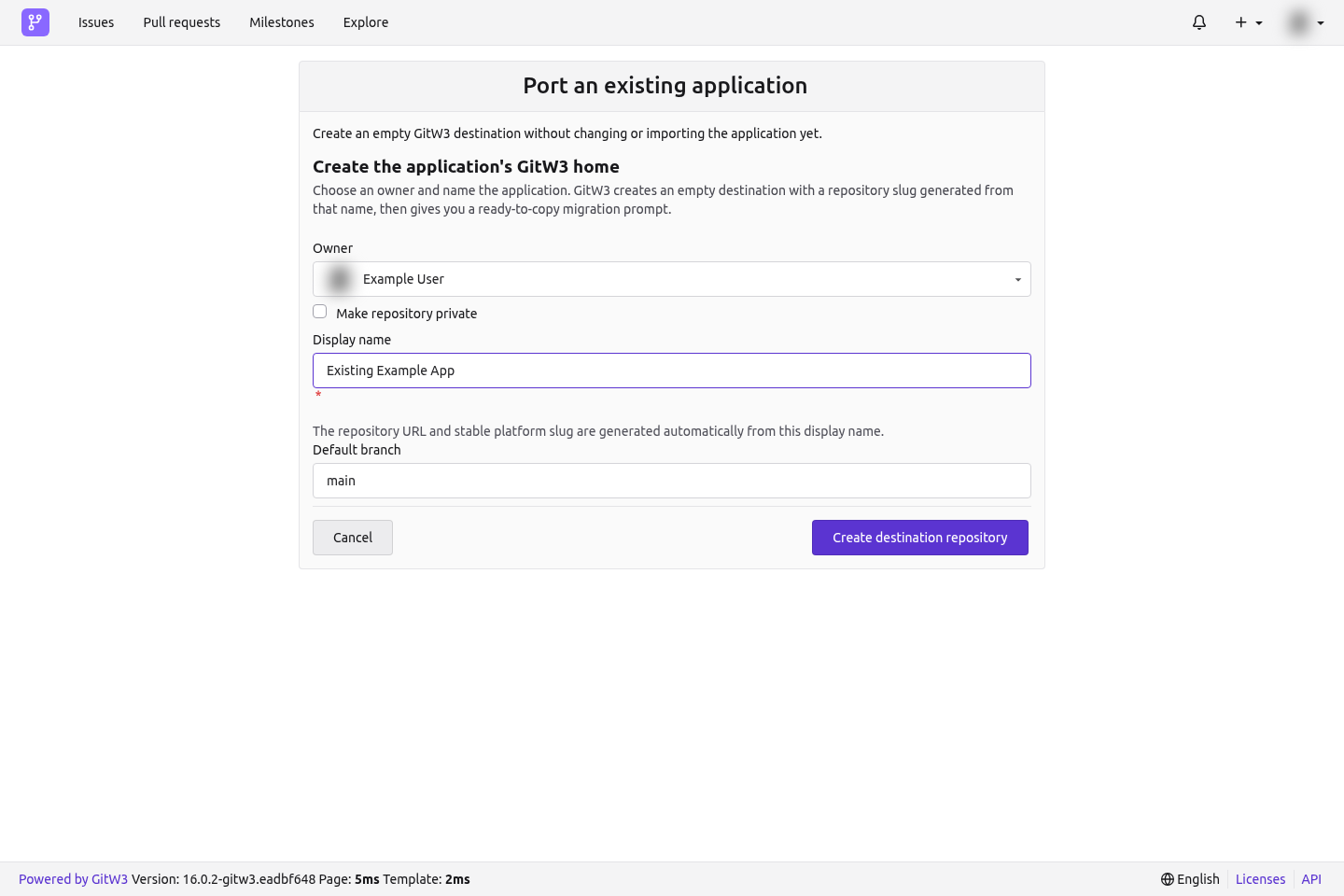Open the Licenses link

tap(1260, 879)
